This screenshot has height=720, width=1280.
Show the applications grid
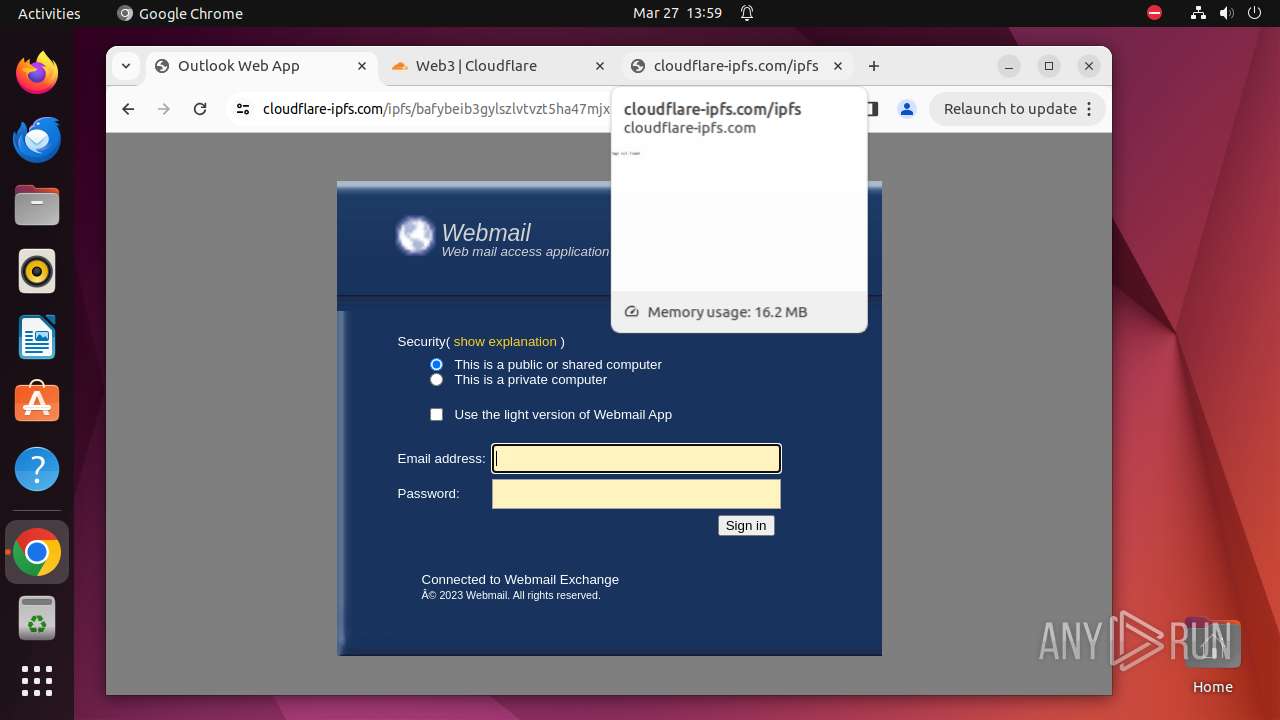click(x=37, y=681)
